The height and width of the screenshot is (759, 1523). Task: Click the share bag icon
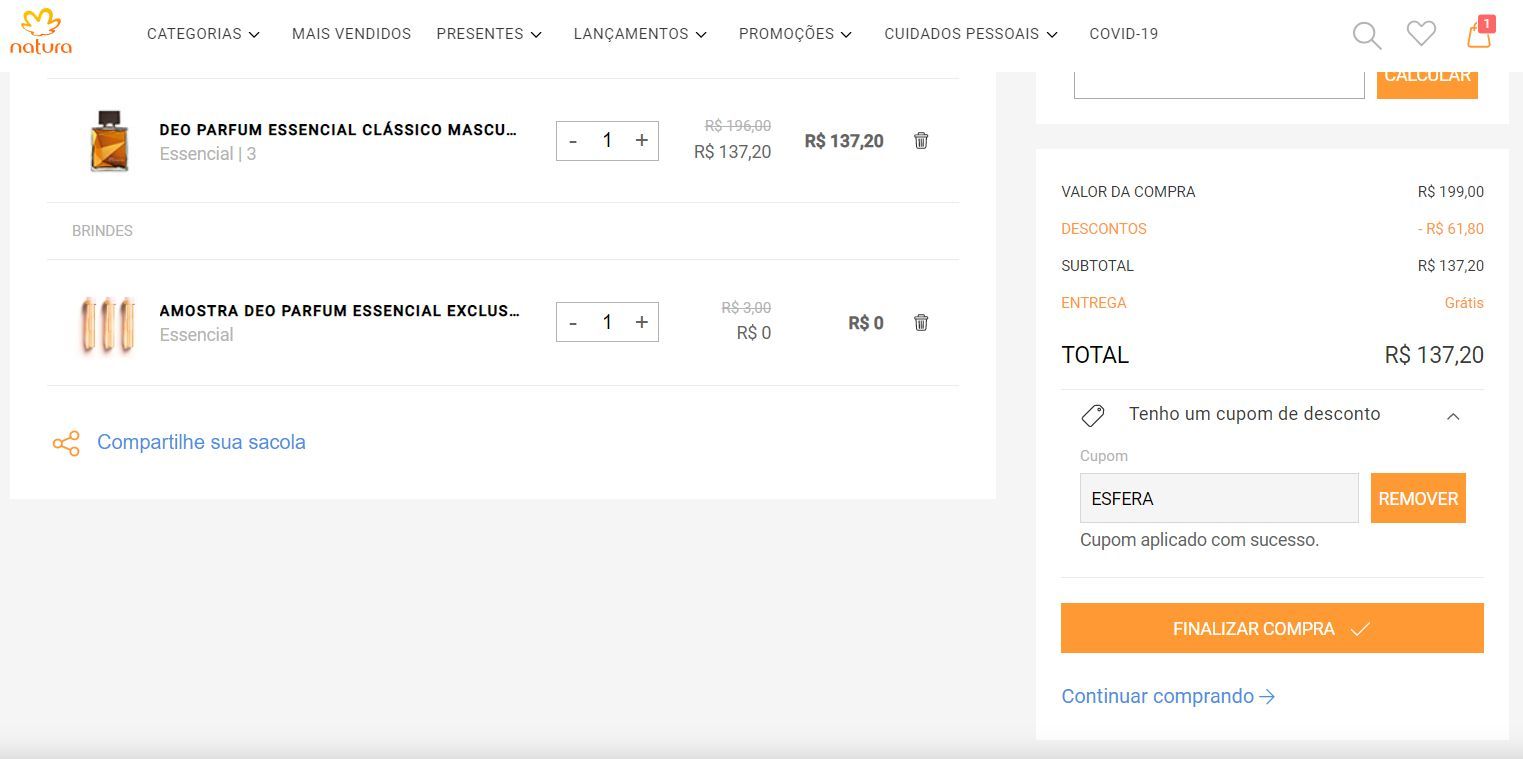pos(66,443)
